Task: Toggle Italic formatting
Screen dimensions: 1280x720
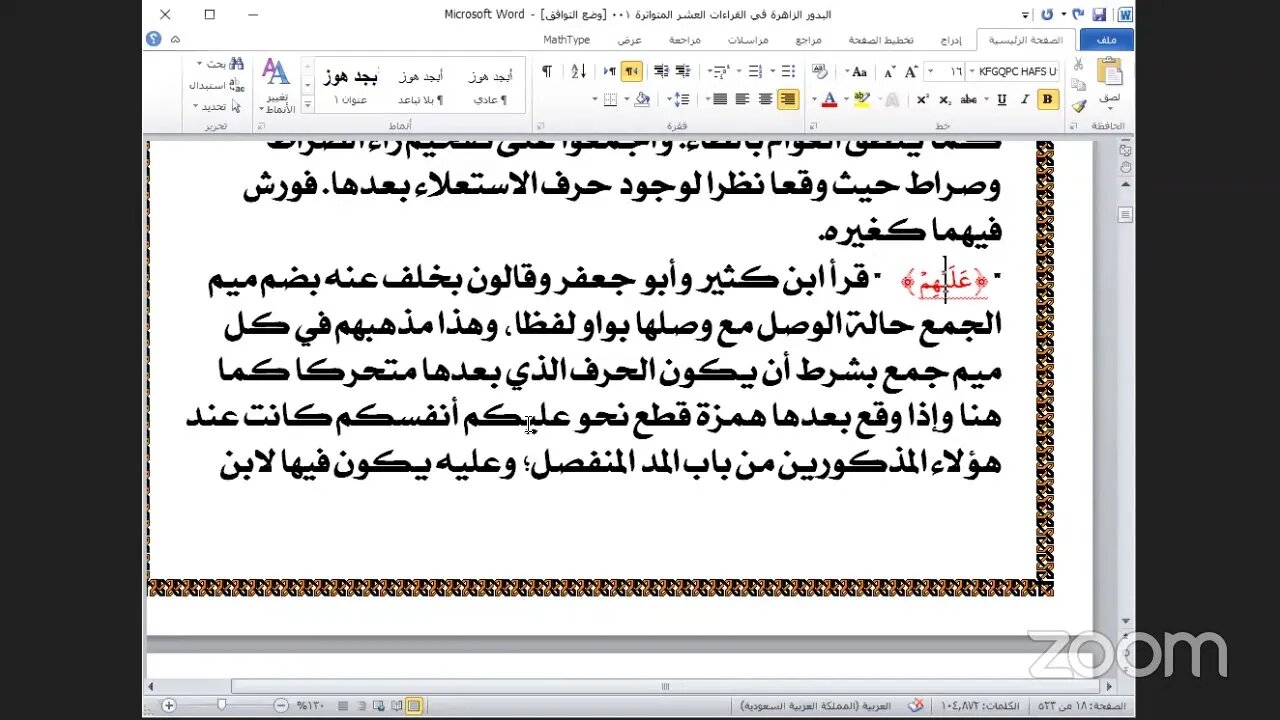Action: click(x=1025, y=99)
